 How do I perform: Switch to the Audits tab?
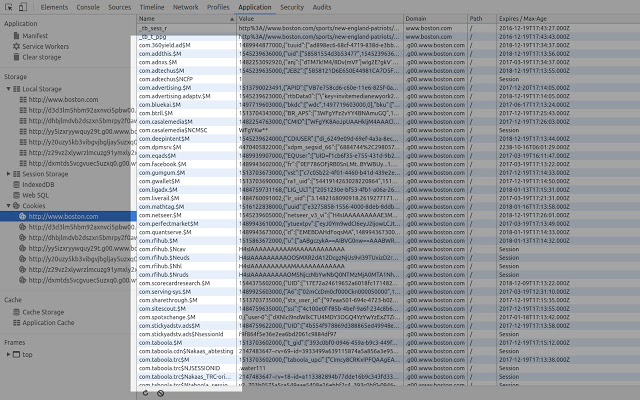pos(322,7)
